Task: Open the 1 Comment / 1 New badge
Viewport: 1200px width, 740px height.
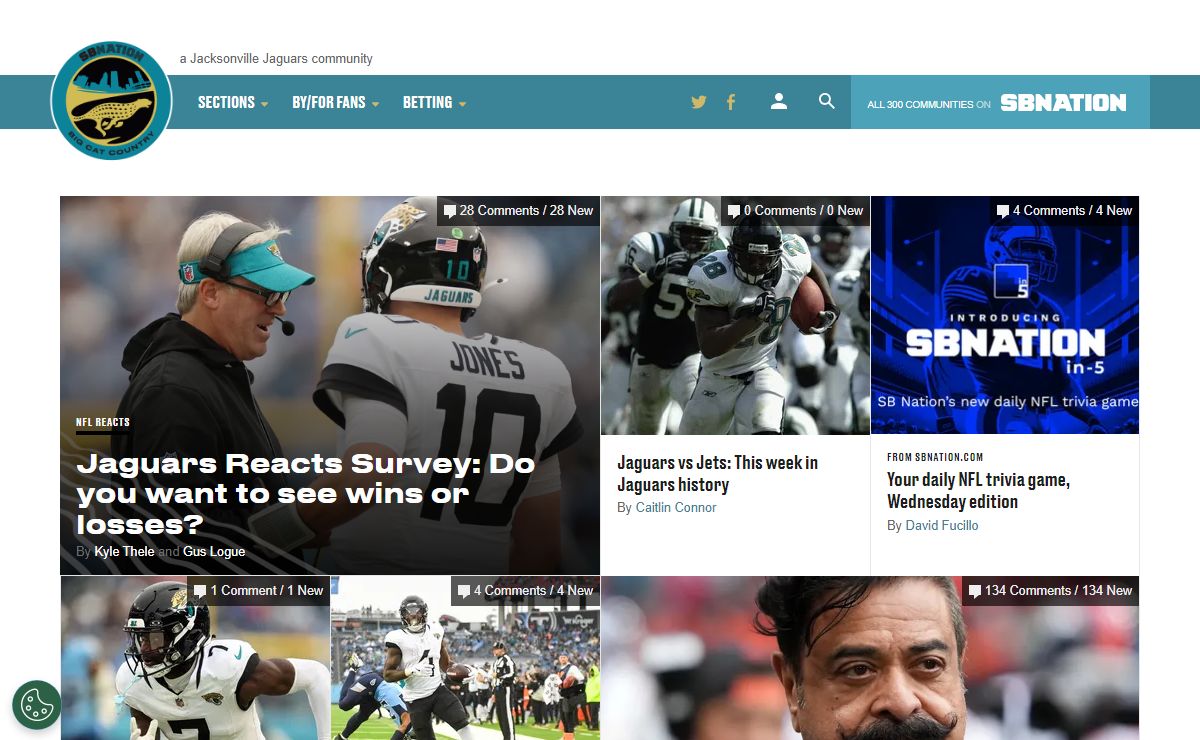Action: 259,591
